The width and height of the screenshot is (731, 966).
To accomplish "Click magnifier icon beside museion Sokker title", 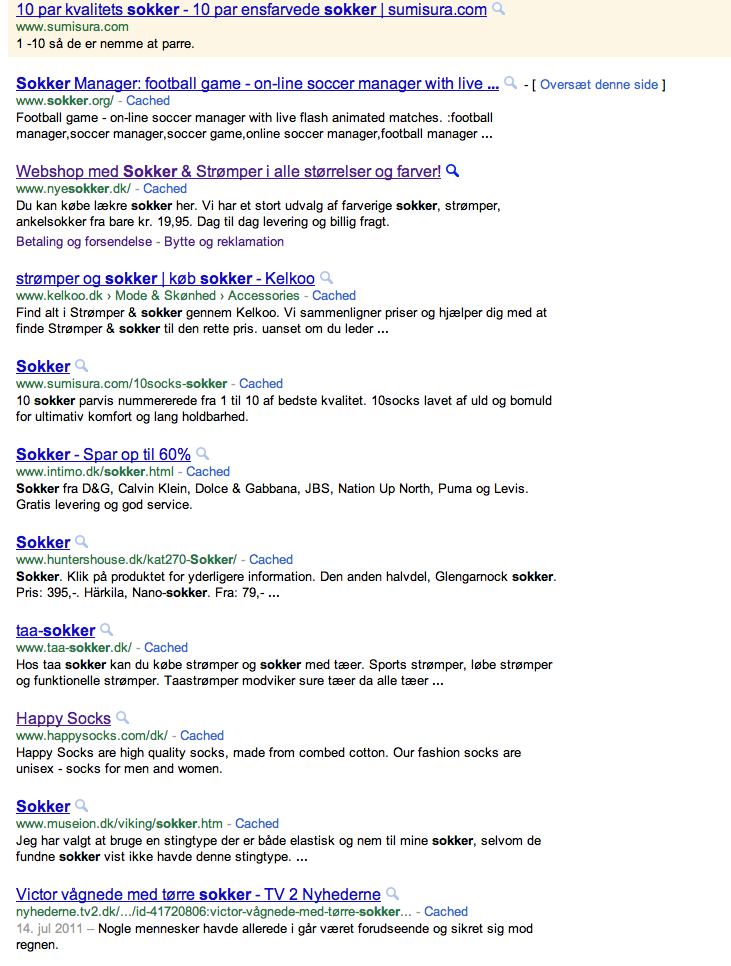I will pyautogui.click(x=81, y=806).
